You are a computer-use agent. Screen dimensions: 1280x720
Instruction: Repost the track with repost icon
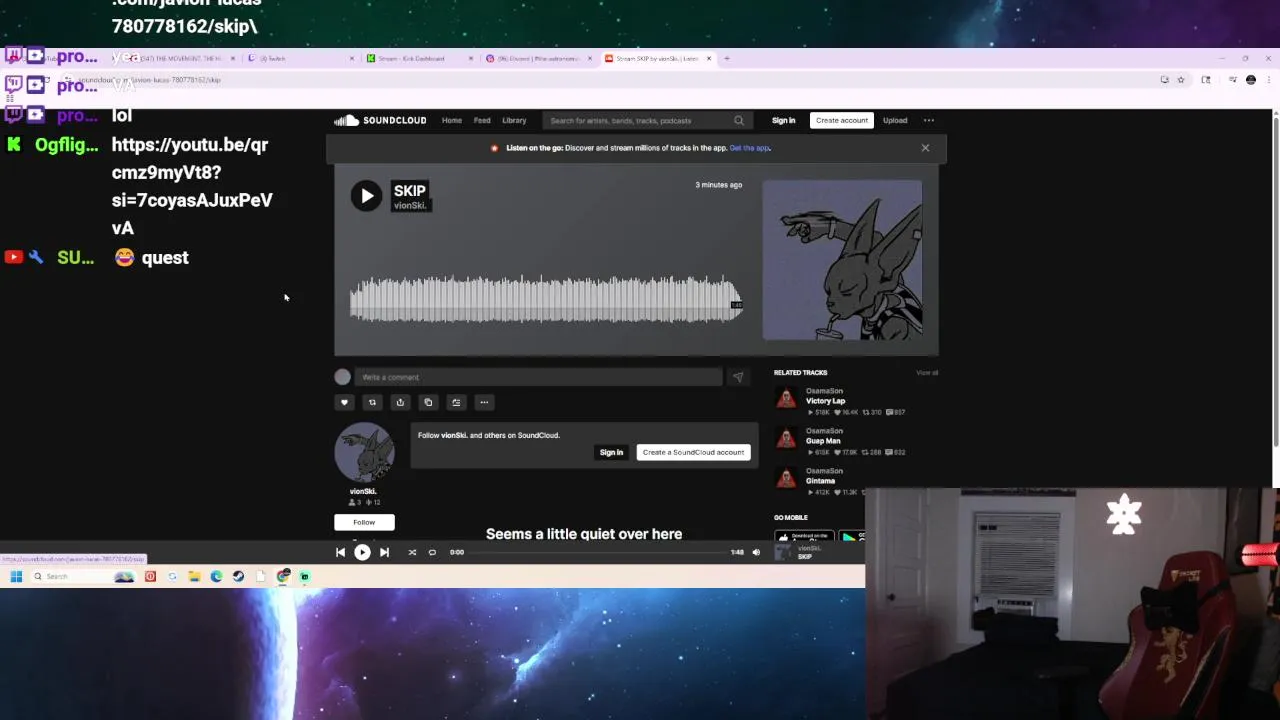(x=372, y=402)
